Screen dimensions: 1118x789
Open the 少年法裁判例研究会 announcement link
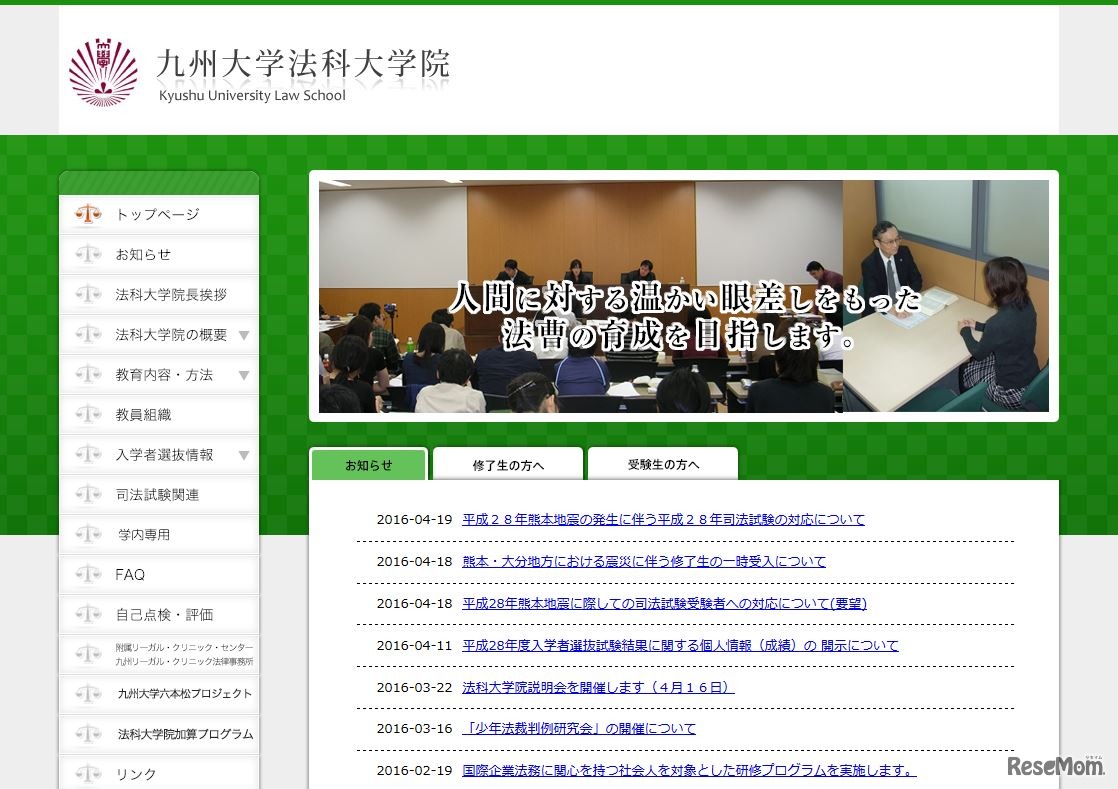tap(580, 728)
